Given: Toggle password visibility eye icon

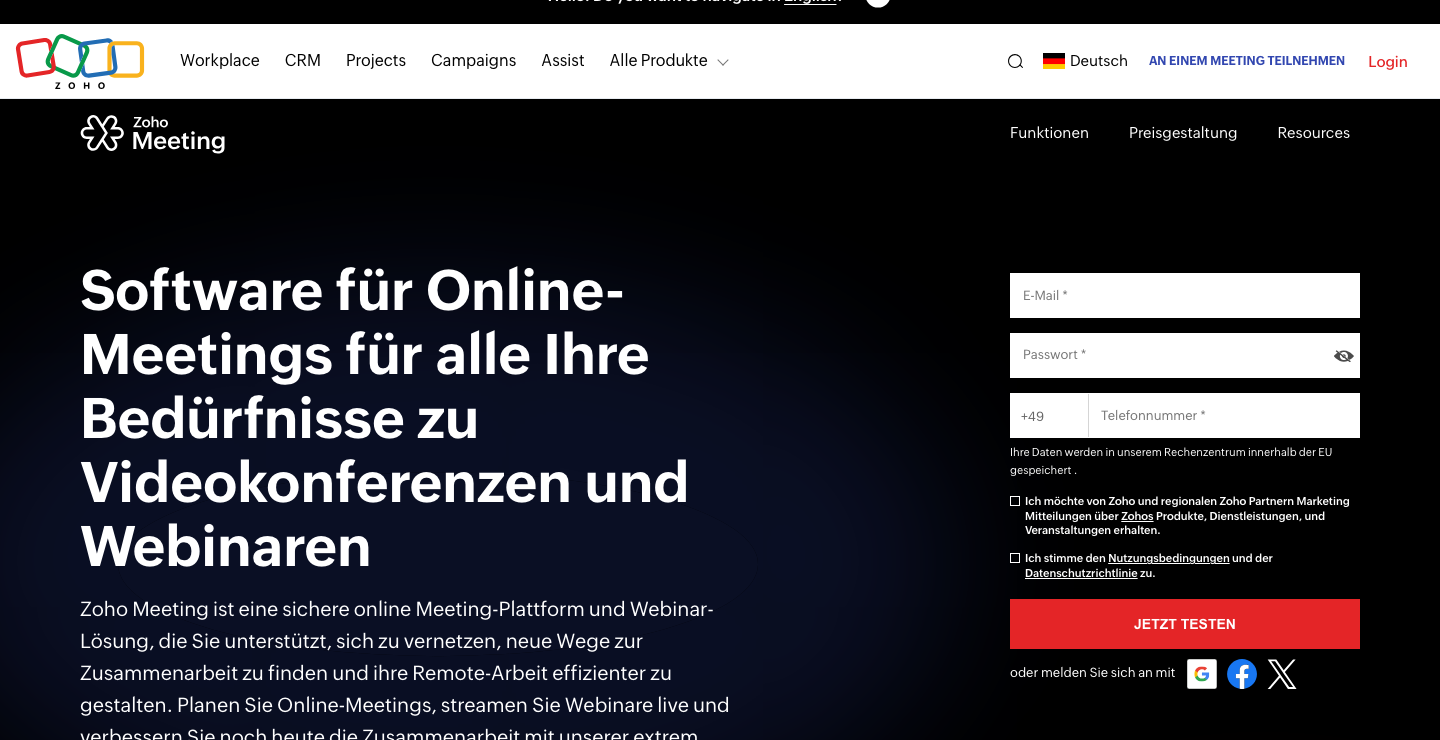Looking at the screenshot, I should tap(1343, 356).
